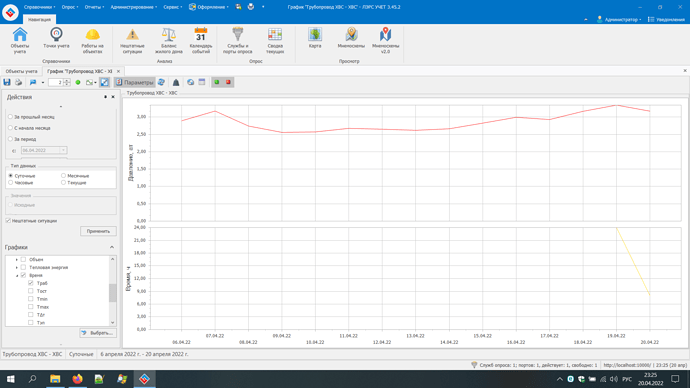Select За период radio option
The height and width of the screenshot is (388, 690).
(10, 139)
